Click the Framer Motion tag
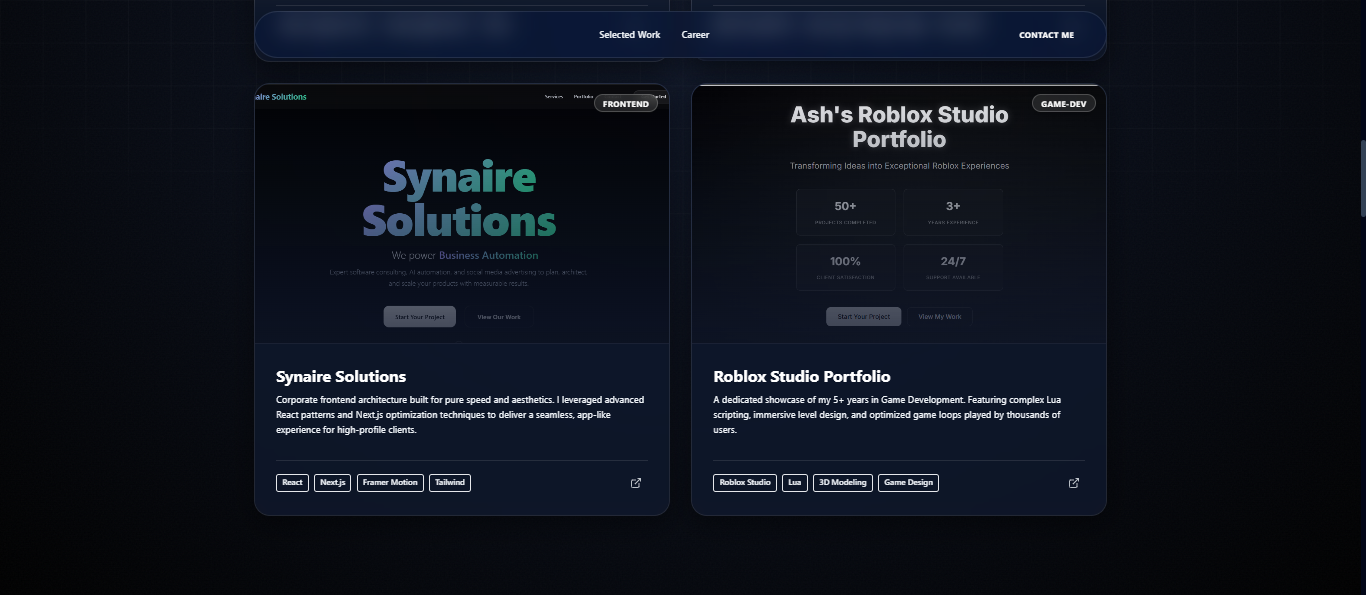This screenshot has width=1366, height=595. [x=390, y=483]
